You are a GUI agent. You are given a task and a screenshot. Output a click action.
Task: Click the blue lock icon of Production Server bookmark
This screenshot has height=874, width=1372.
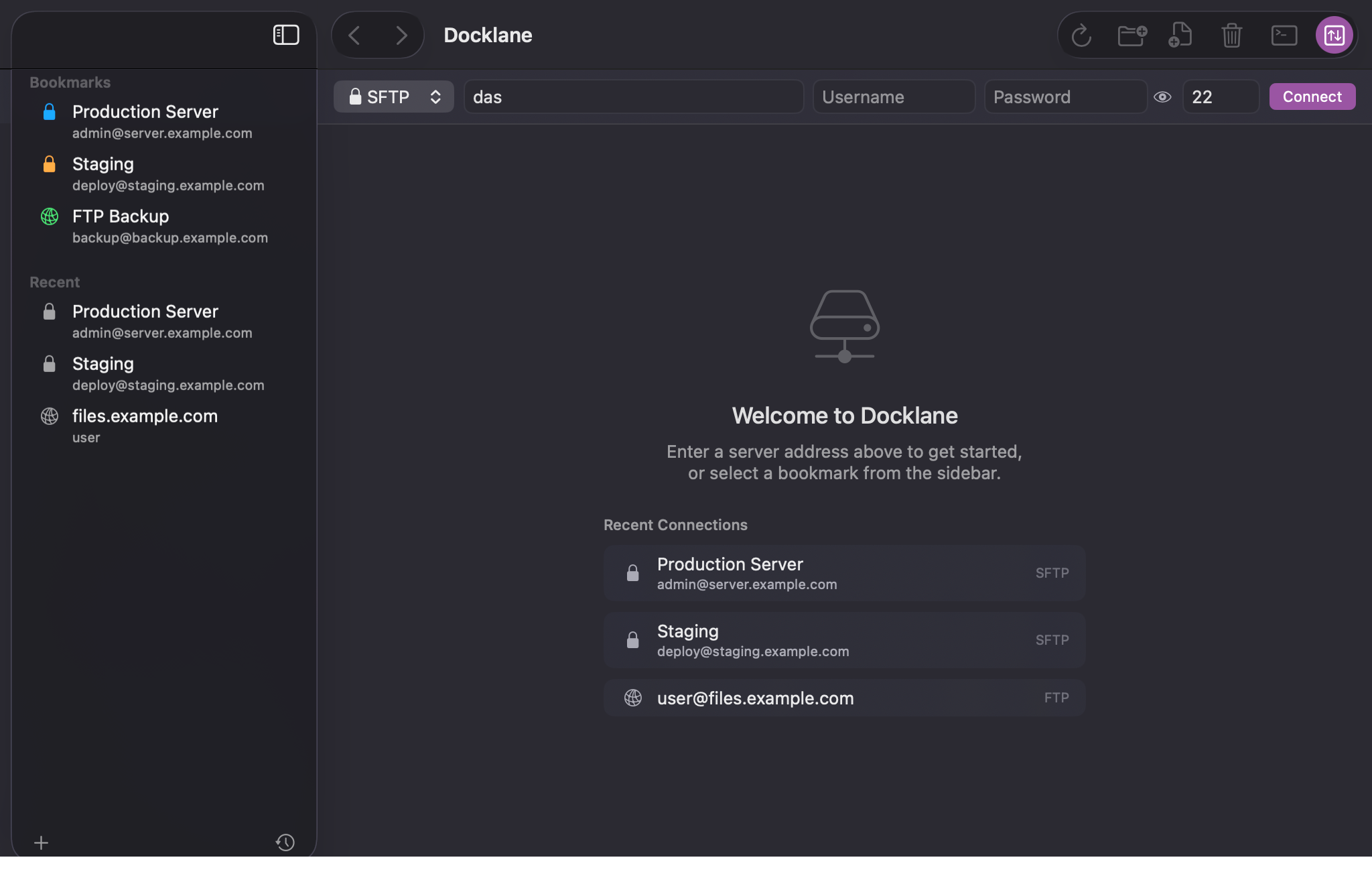pyautogui.click(x=49, y=112)
